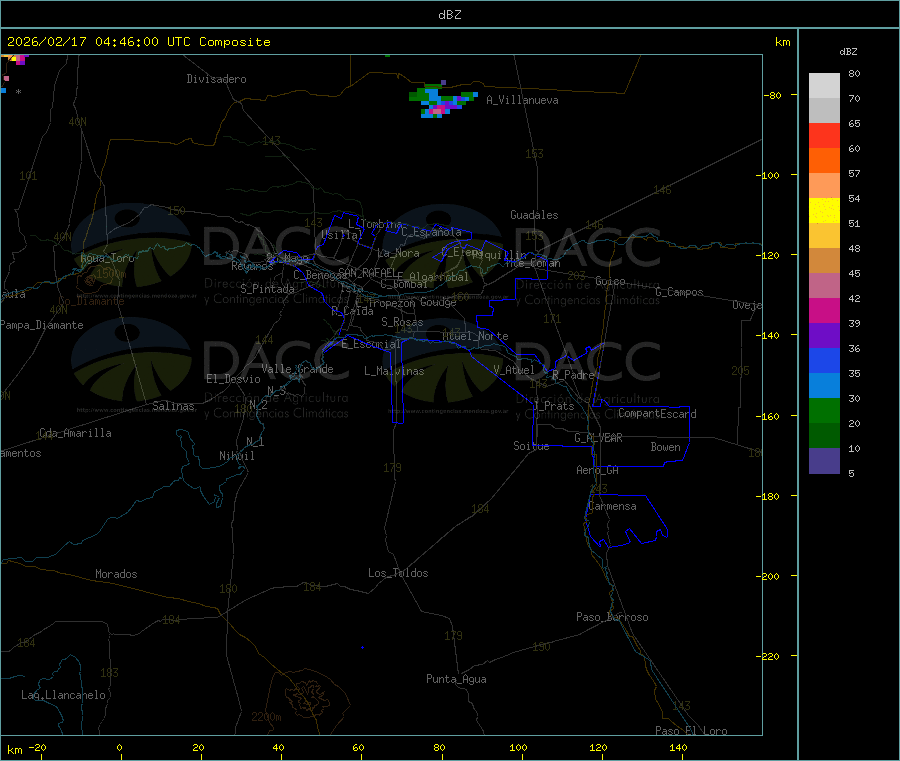Click the S_Pintada map label
Image resolution: width=900 pixels, height=761 pixels.
pos(267,289)
